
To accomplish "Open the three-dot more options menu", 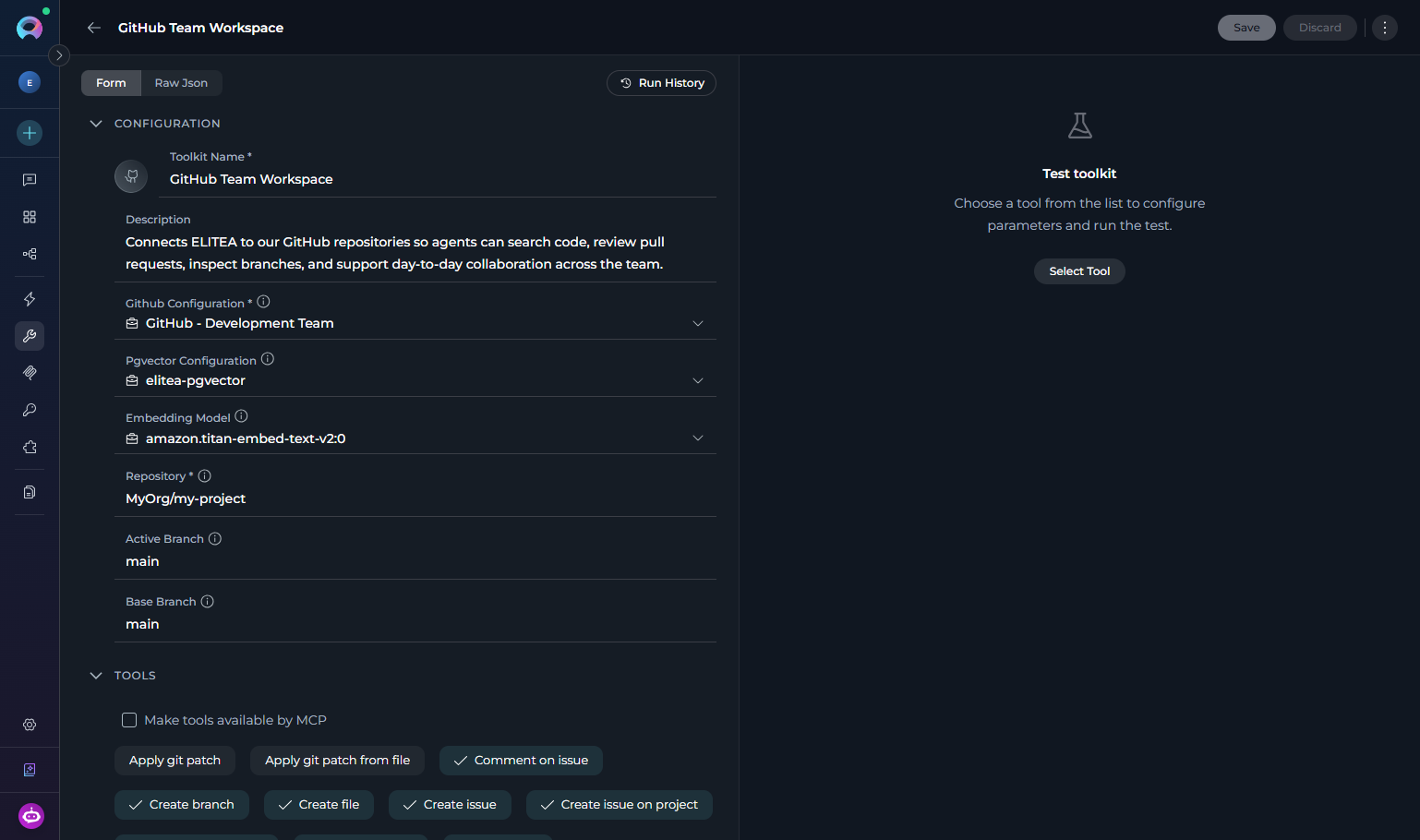I will [1385, 28].
